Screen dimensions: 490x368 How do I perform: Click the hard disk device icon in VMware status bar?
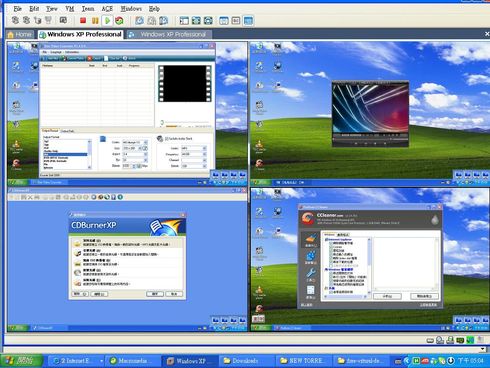tap(430, 340)
